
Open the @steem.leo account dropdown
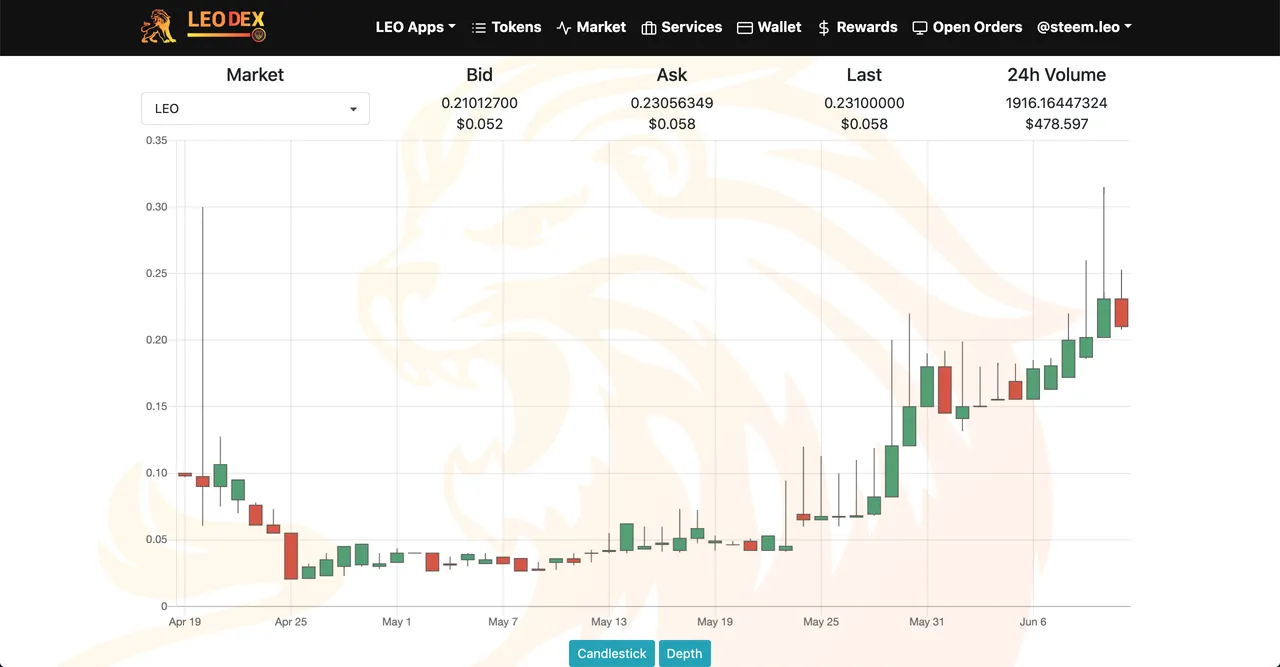[1084, 27]
